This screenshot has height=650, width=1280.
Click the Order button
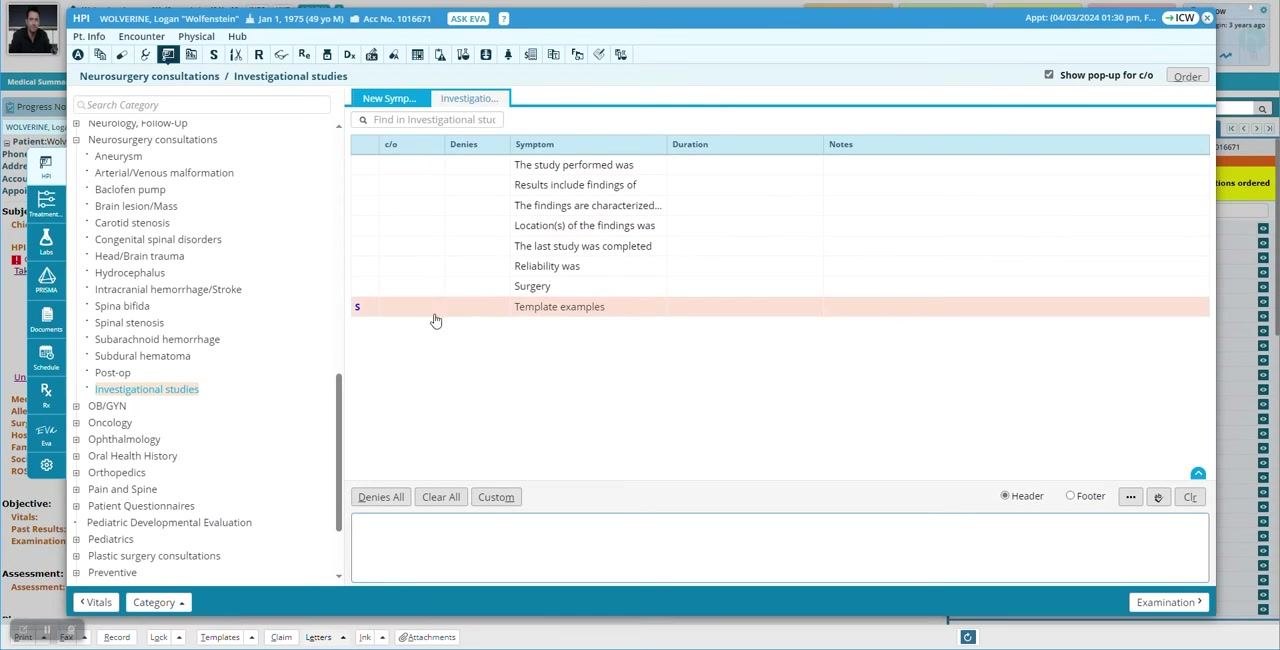[x=1188, y=76]
